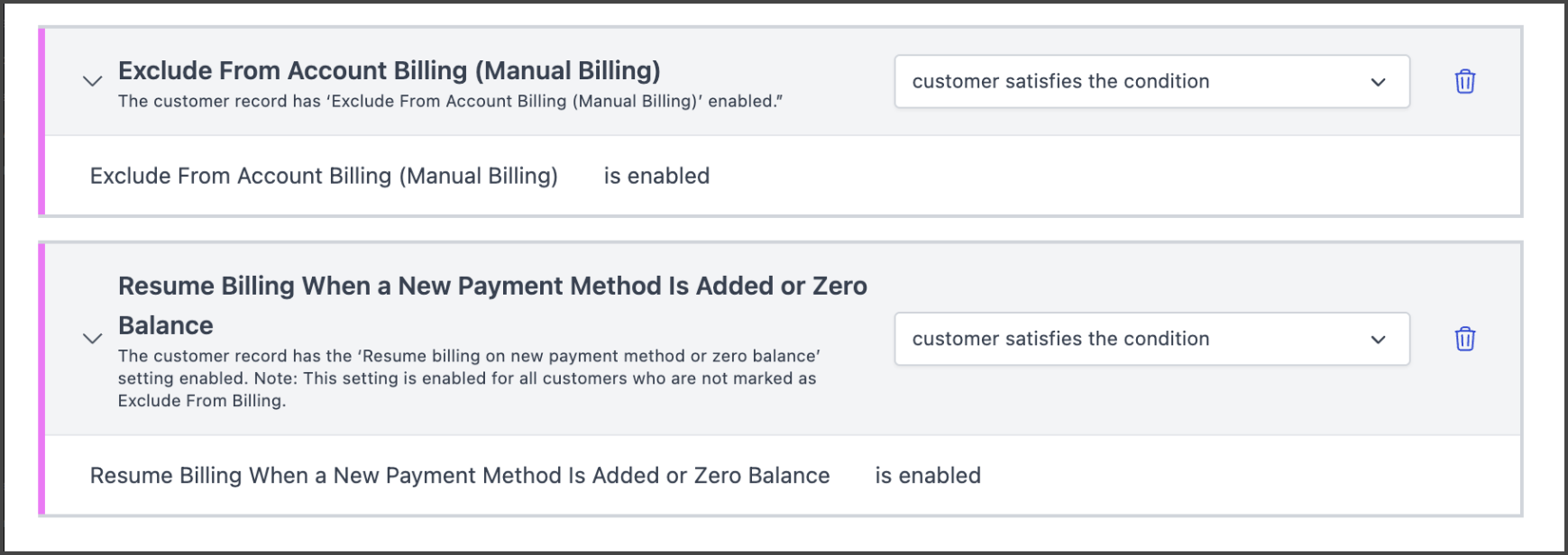Delete the Resume Billing condition via trash icon

1465,340
